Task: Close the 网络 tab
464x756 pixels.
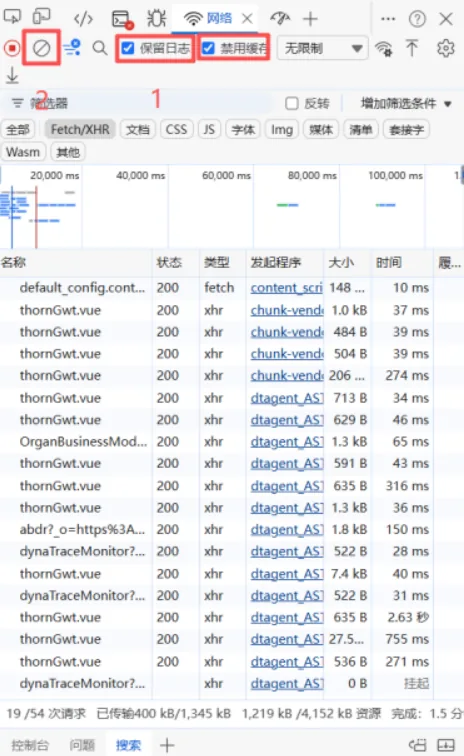Action: pos(247,19)
